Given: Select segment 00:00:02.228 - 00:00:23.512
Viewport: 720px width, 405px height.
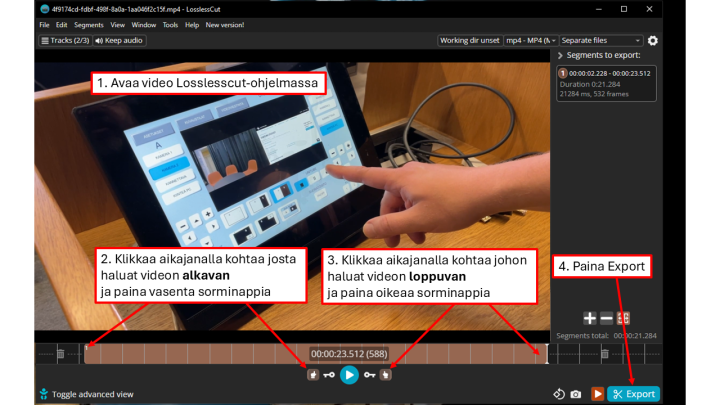Looking at the screenshot, I should point(606,83).
